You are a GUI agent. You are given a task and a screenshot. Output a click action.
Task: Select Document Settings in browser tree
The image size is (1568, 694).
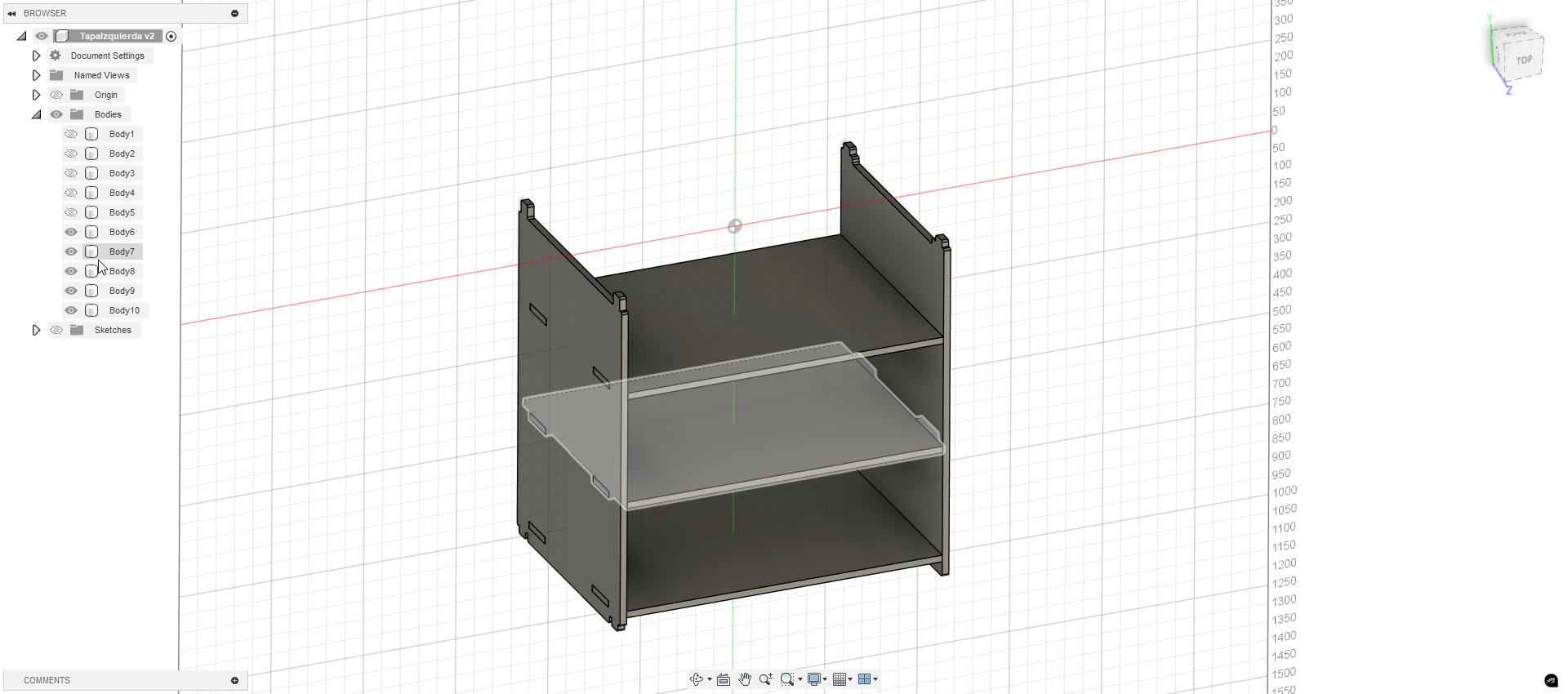[x=108, y=56]
